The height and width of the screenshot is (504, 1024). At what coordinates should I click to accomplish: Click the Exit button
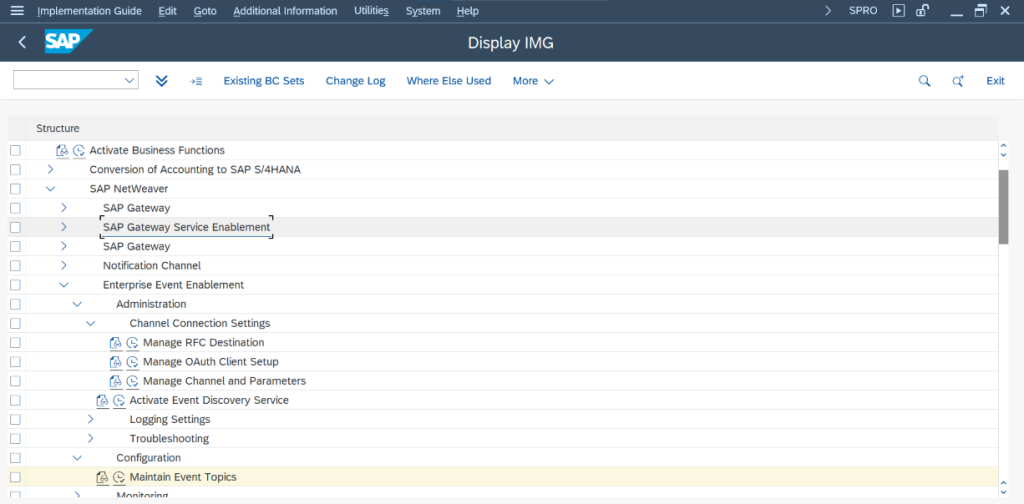[x=995, y=81]
